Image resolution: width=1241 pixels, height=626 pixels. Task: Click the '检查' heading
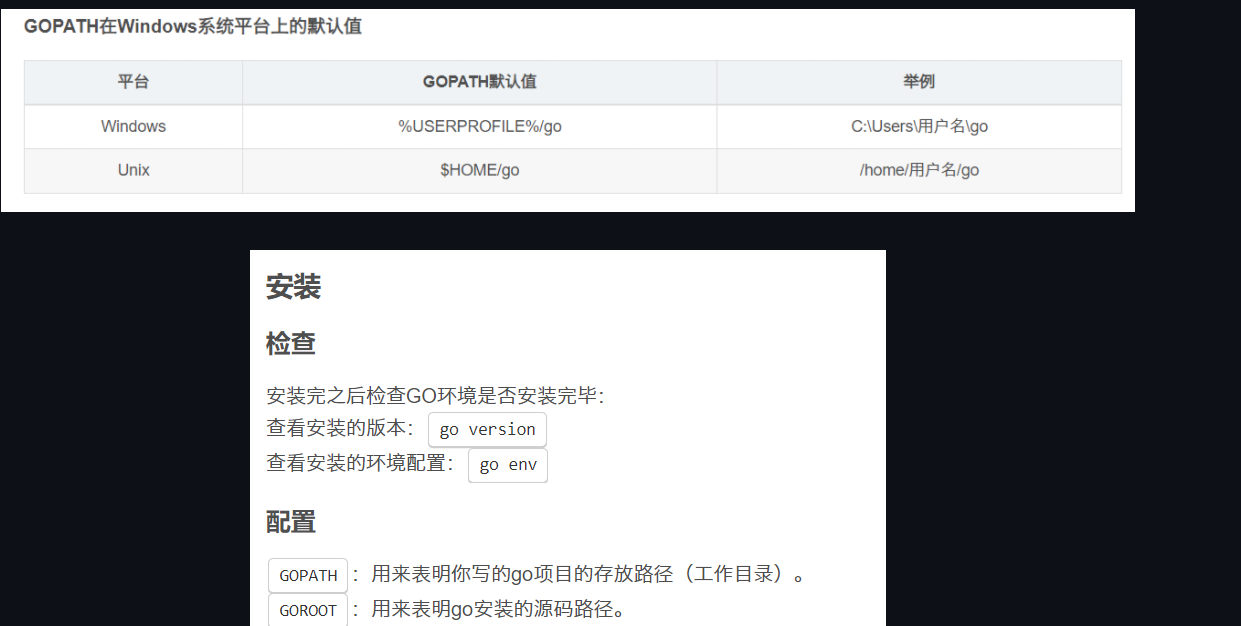coord(291,344)
